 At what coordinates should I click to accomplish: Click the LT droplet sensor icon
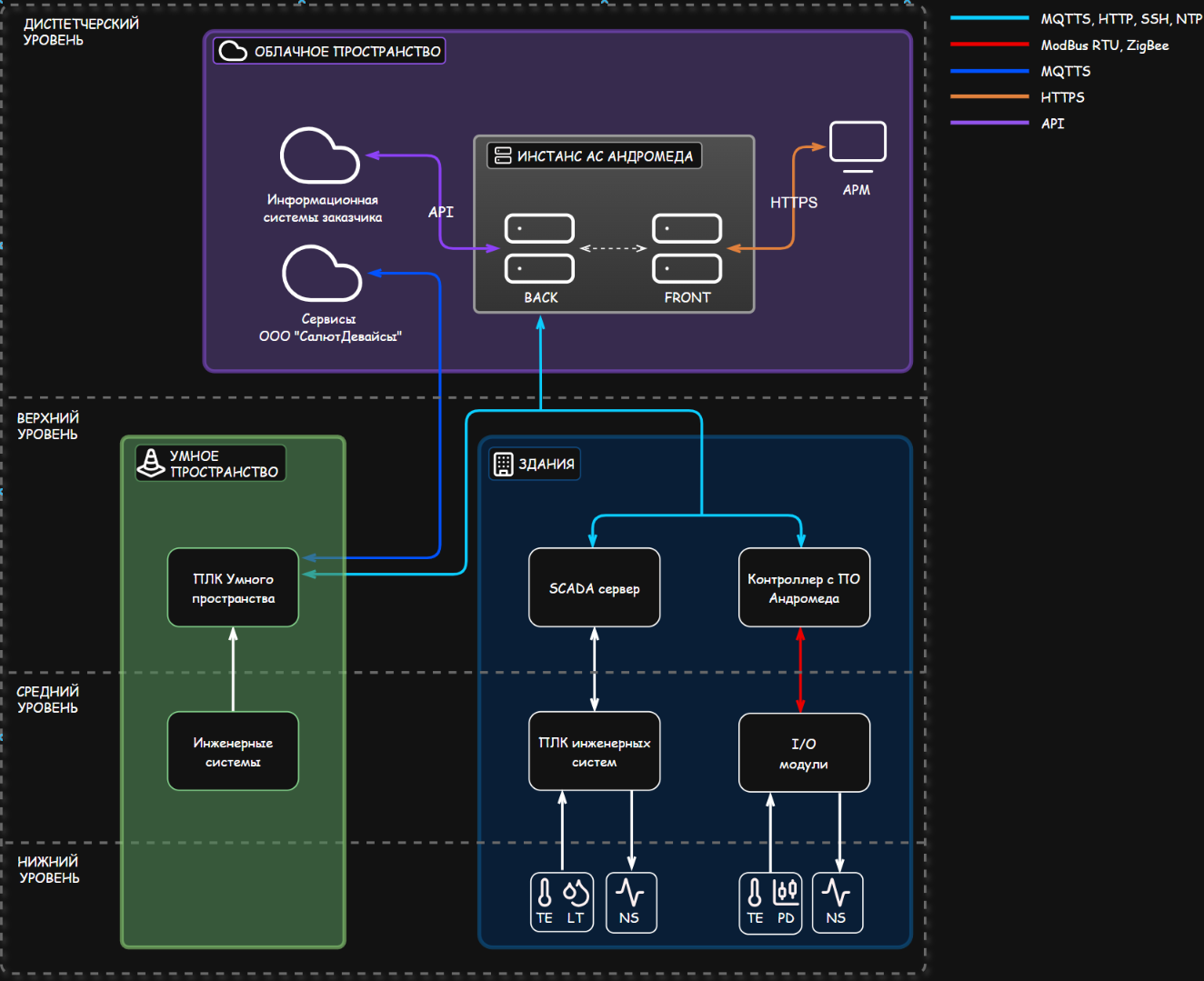[577, 893]
